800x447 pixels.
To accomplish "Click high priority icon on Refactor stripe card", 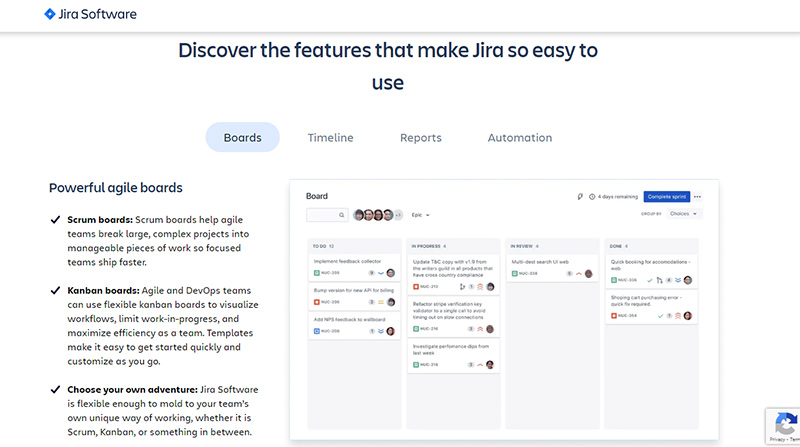I will coord(480,329).
